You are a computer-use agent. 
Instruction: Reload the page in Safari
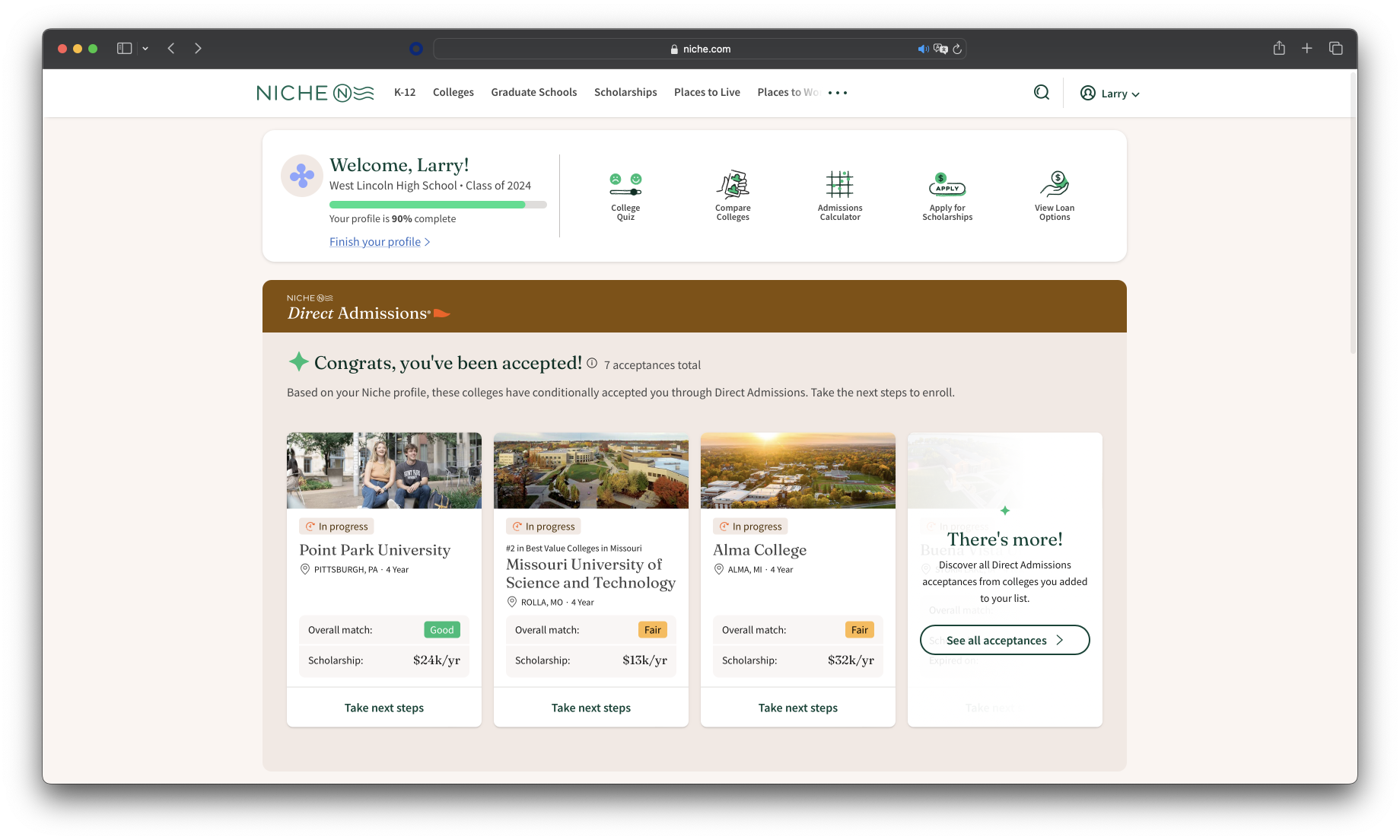pyautogui.click(x=957, y=49)
